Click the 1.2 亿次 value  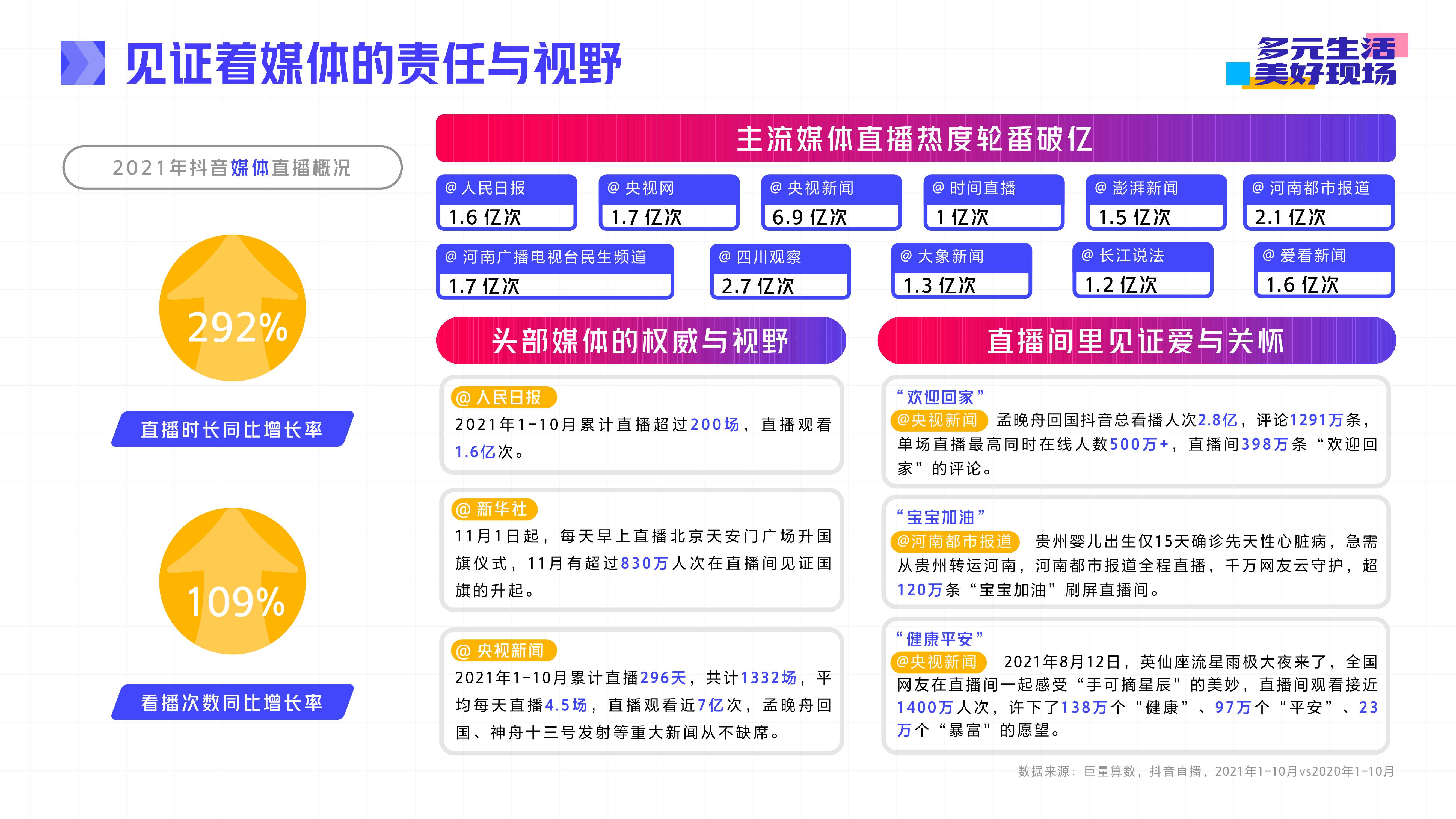(x=1121, y=285)
